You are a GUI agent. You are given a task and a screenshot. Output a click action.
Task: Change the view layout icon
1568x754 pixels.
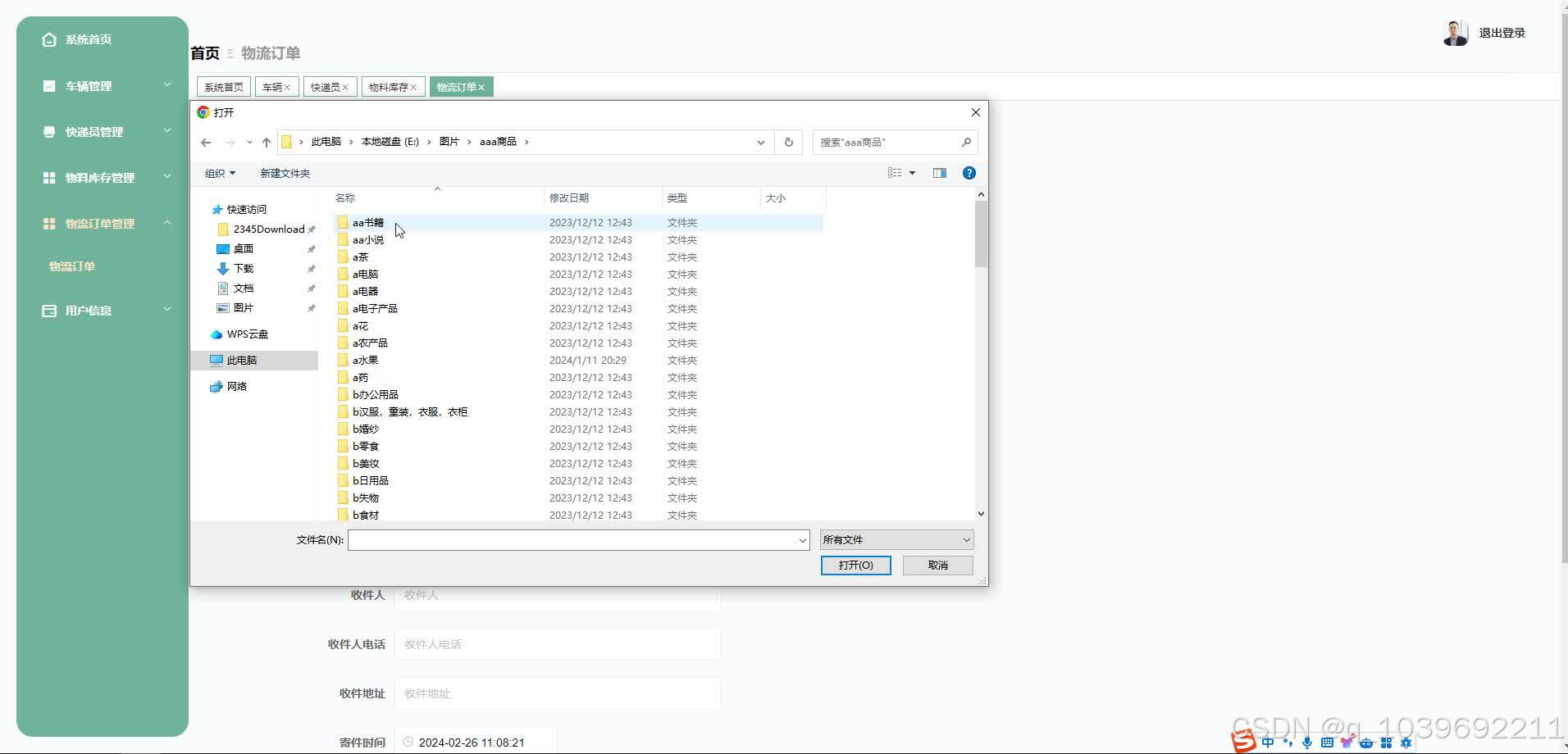tap(895, 173)
